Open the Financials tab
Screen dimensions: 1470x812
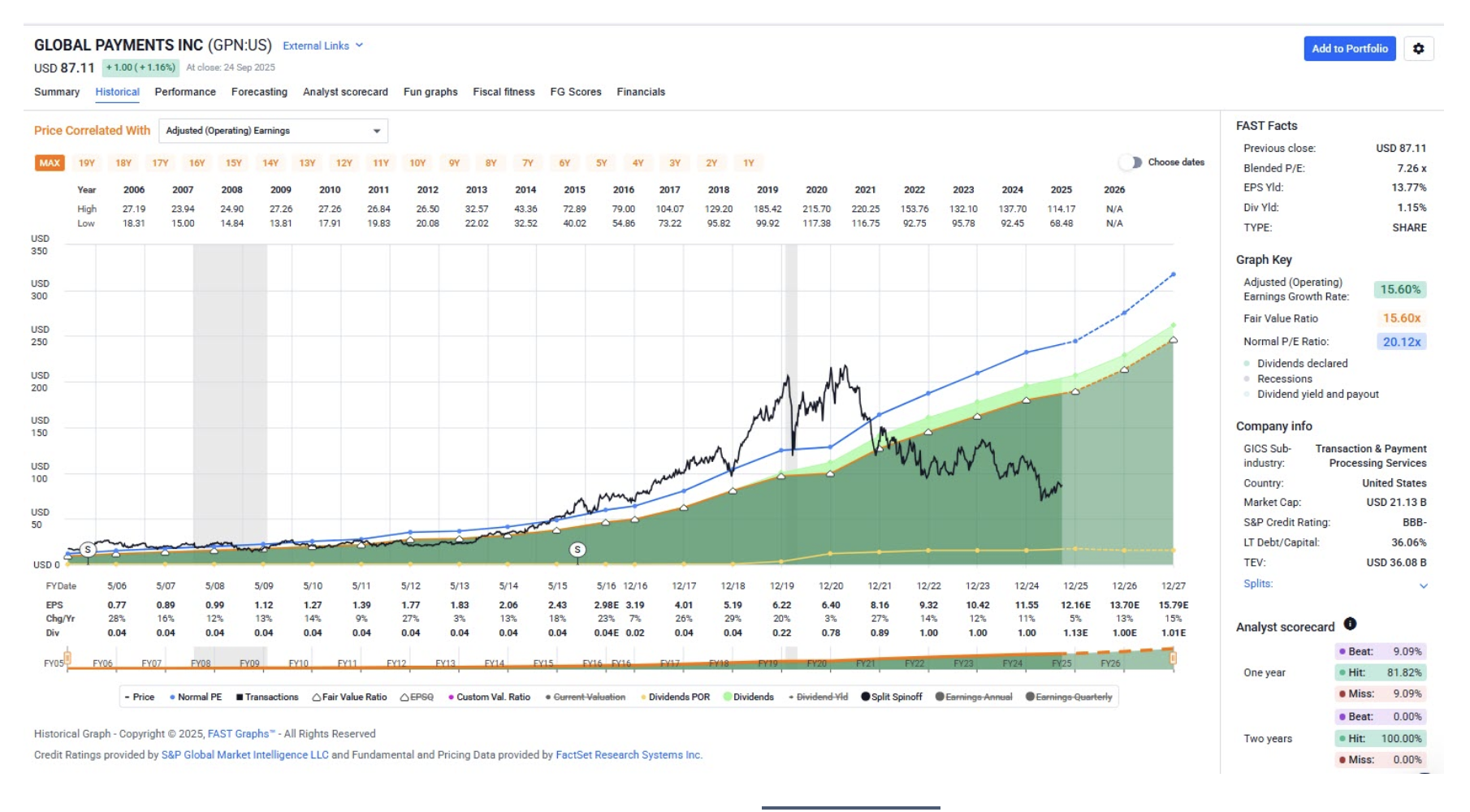click(x=641, y=92)
